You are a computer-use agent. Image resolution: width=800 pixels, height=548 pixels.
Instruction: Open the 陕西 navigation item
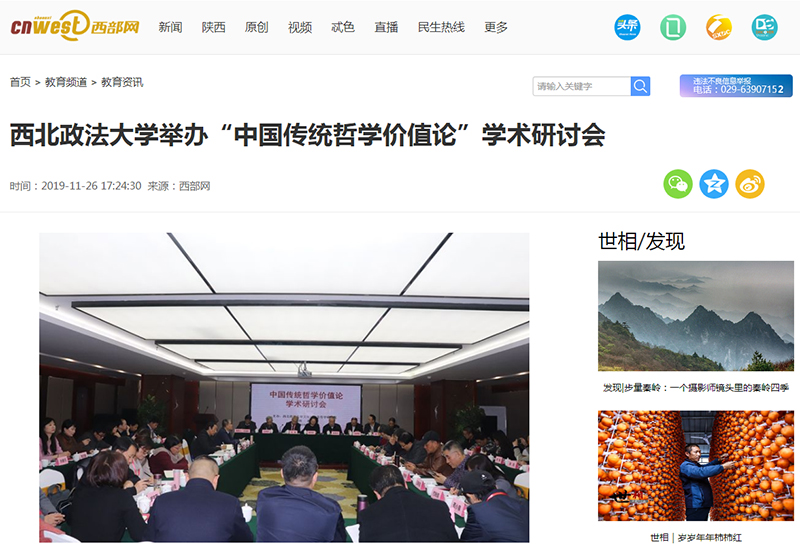click(213, 27)
